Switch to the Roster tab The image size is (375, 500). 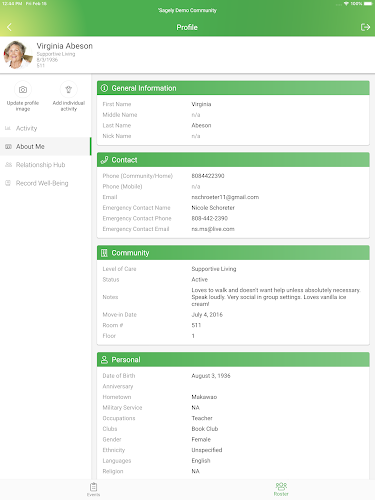point(281,489)
